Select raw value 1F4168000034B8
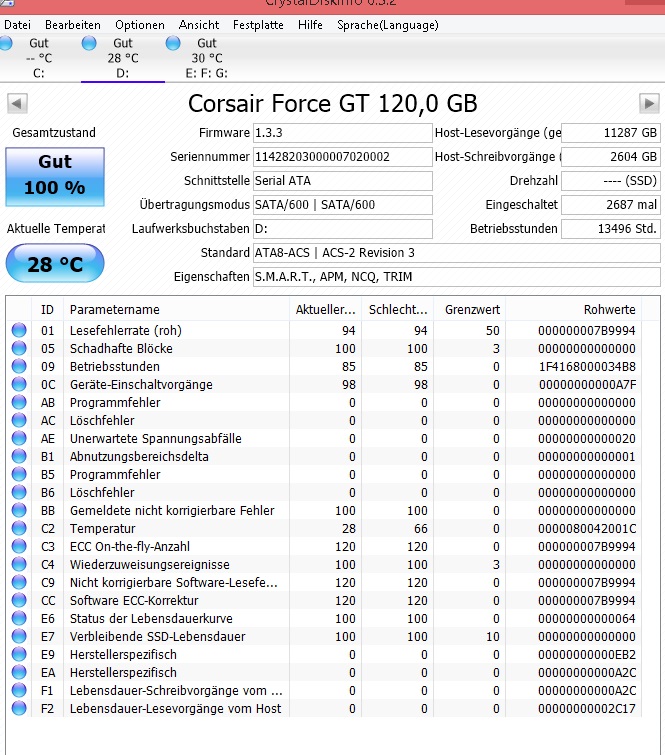 tap(587, 366)
